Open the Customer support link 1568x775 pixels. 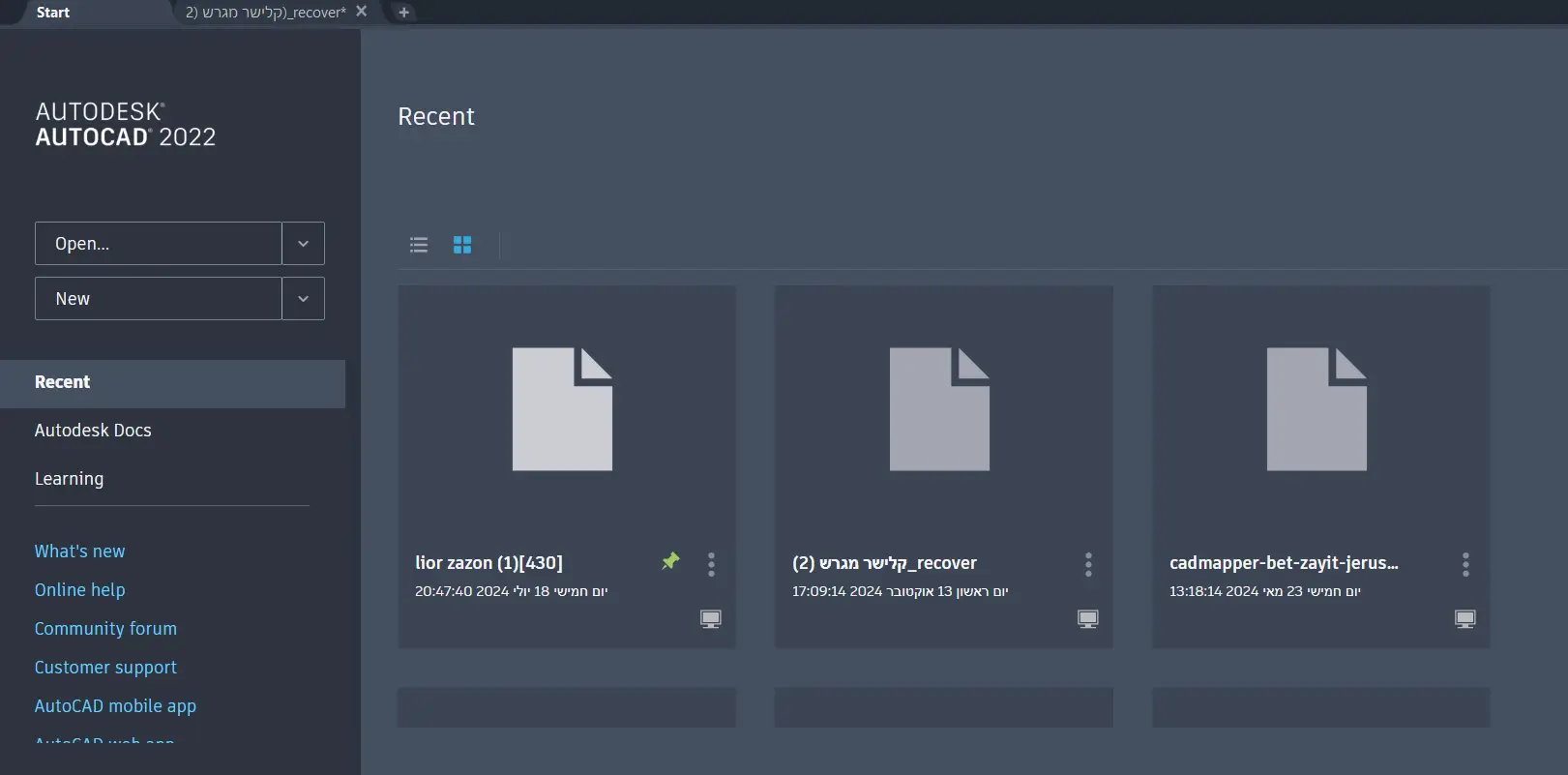coord(105,667)
